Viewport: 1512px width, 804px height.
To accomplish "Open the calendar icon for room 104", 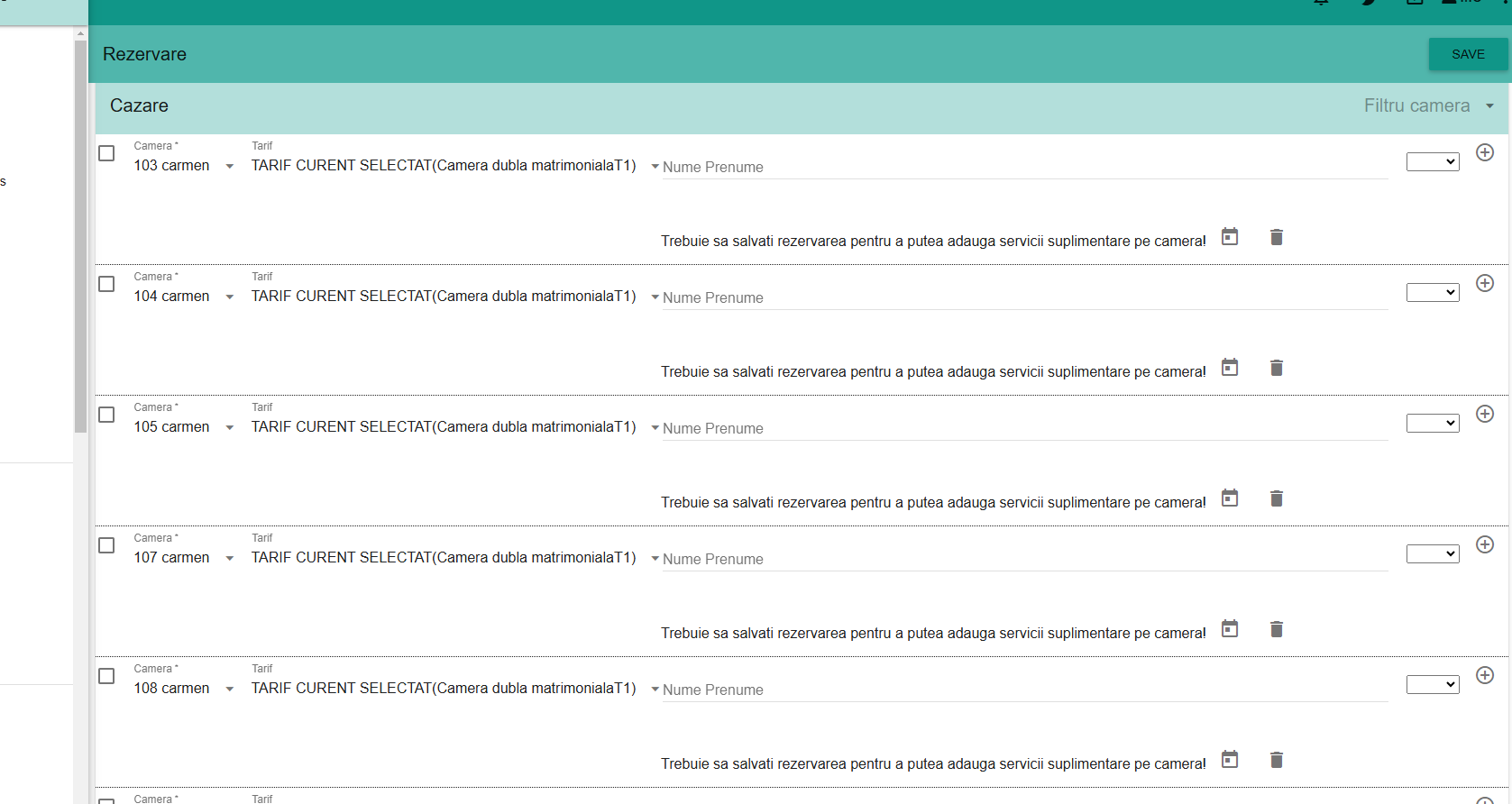I will [1230, 367].
